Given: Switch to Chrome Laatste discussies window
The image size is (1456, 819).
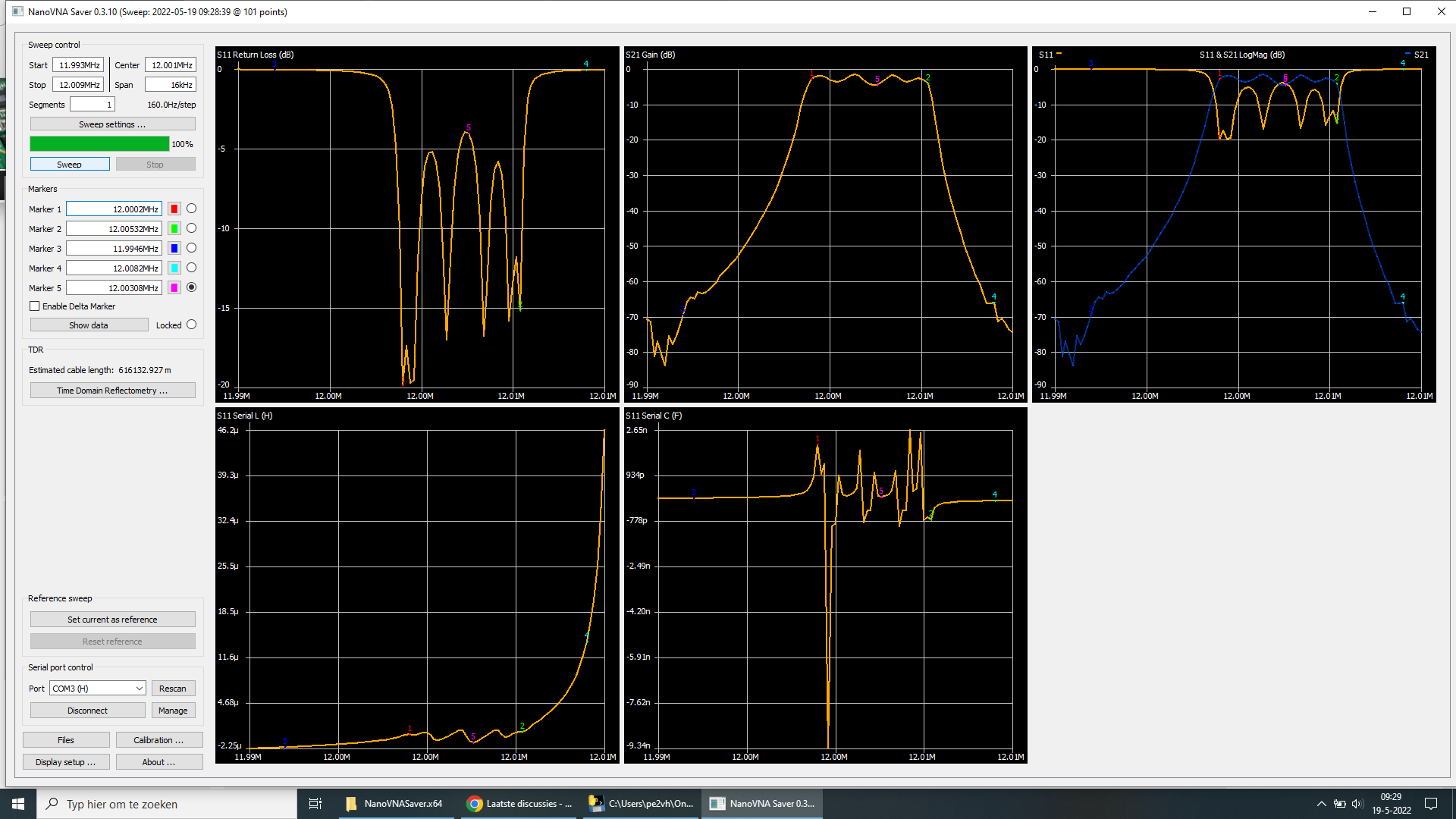Looking at the screenshot, I should (519, 804).
